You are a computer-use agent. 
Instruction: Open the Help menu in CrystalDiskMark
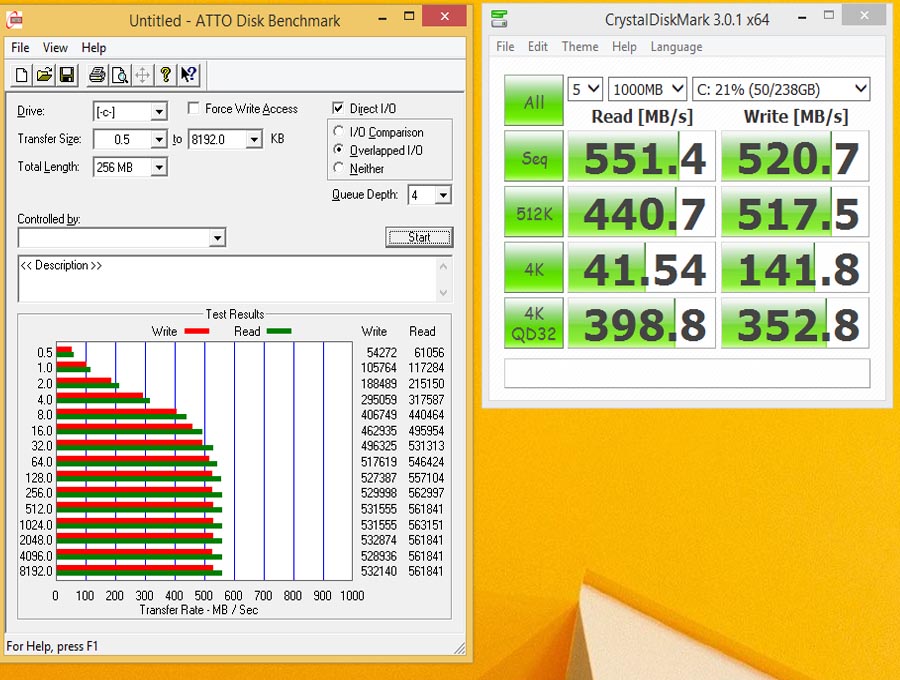pos(624,46)
